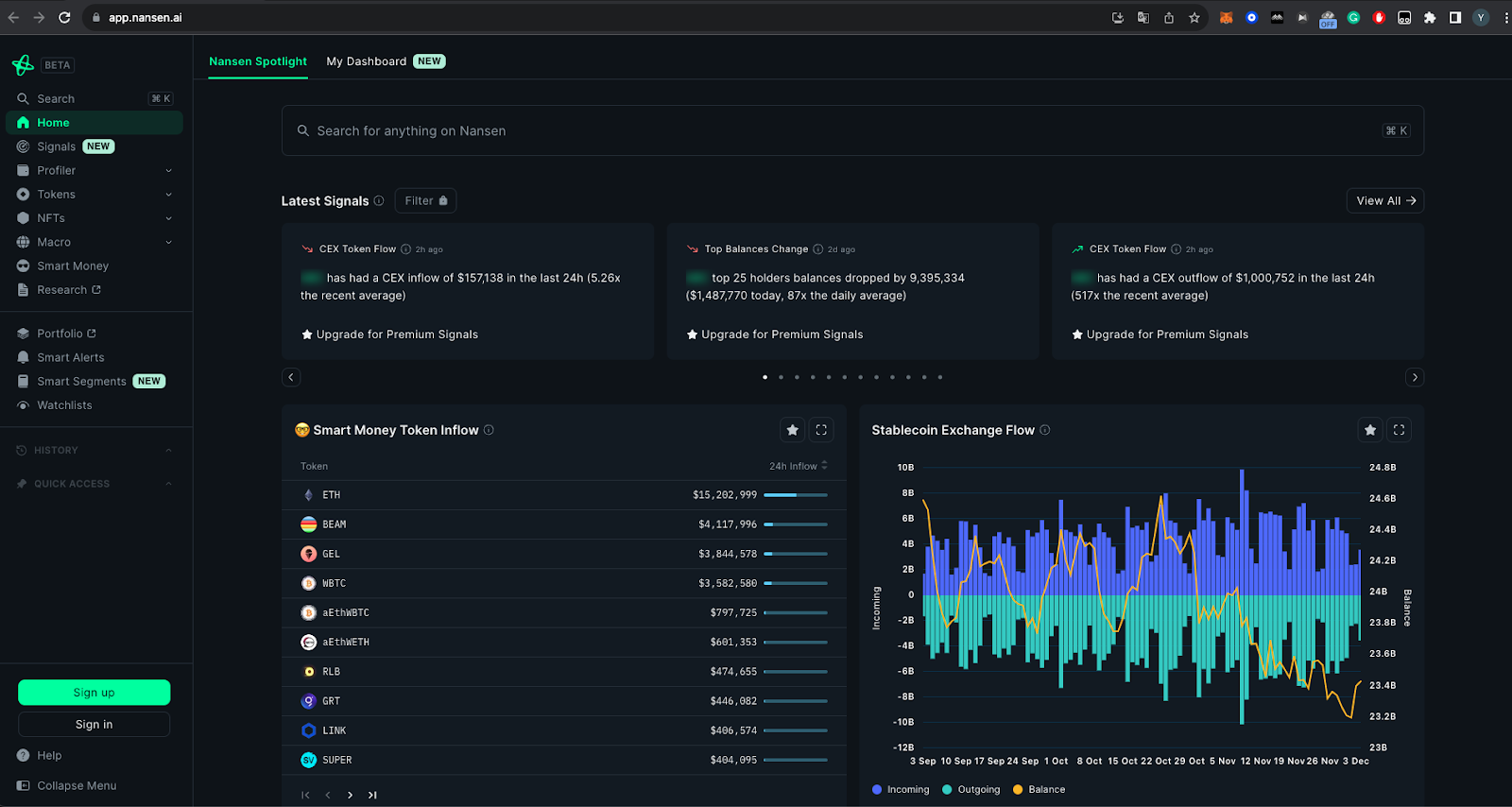Viewport: 1512px width, 807px height.
Task: Click the Nansen logo in the sidebar
Action: [23, 65]
